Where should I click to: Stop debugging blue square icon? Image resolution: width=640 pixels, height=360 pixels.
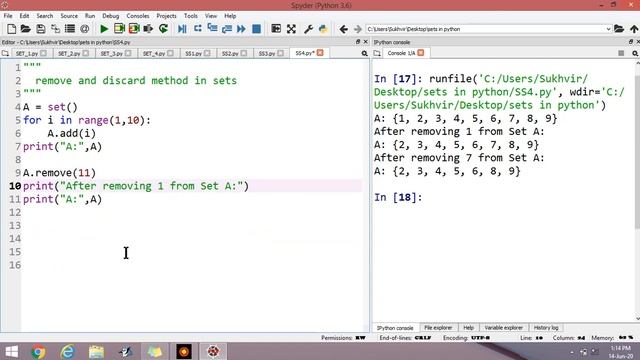pyautogui.click(x=256, y=29)
